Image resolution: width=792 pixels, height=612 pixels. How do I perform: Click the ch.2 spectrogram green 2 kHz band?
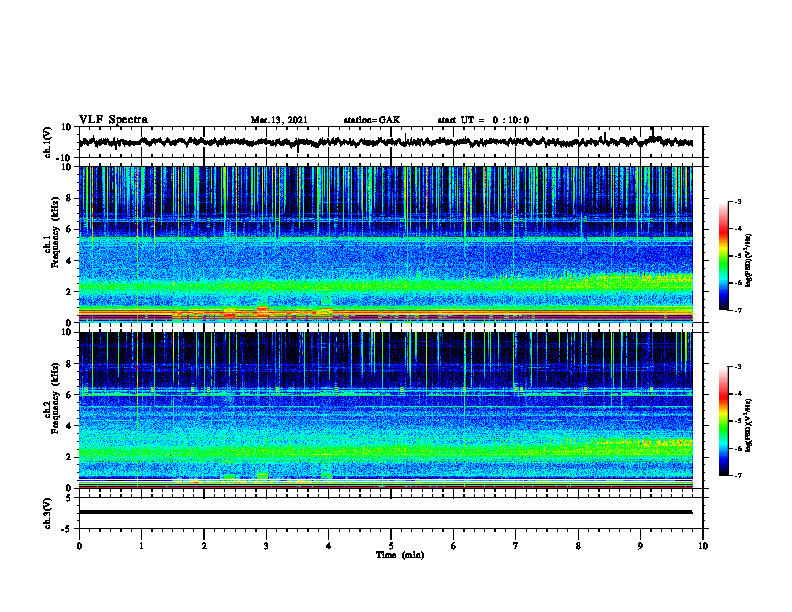[x=385, y=450]
